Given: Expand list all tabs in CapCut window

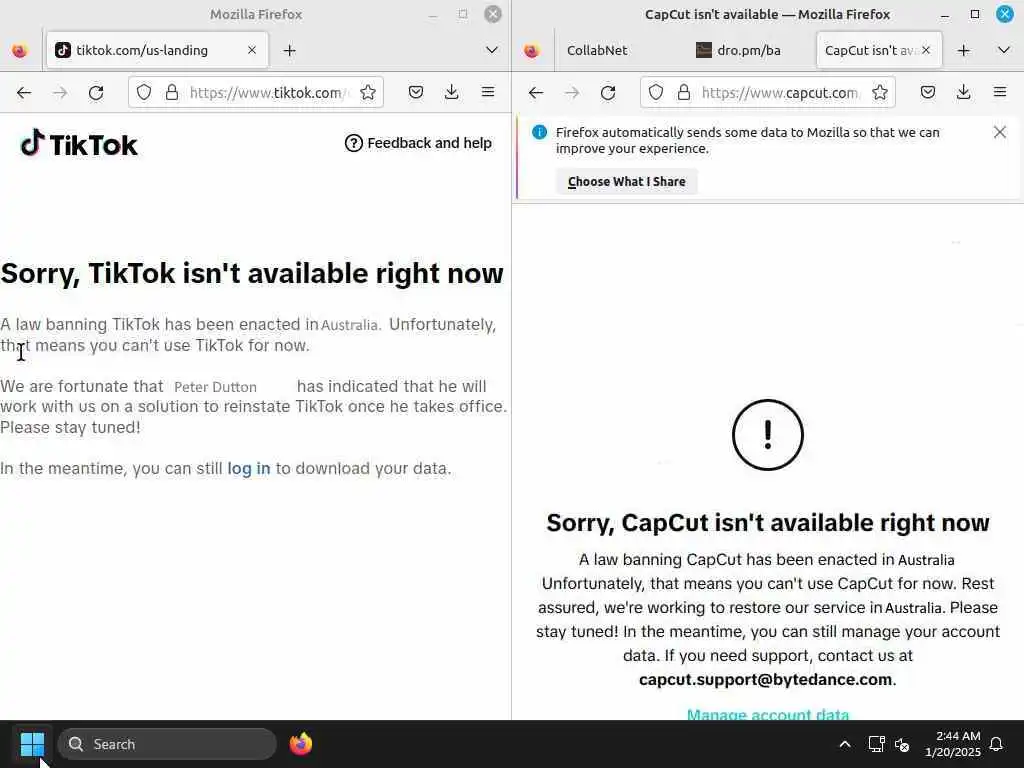Looking at the screenshot, I should click(x=1004, y=50).
